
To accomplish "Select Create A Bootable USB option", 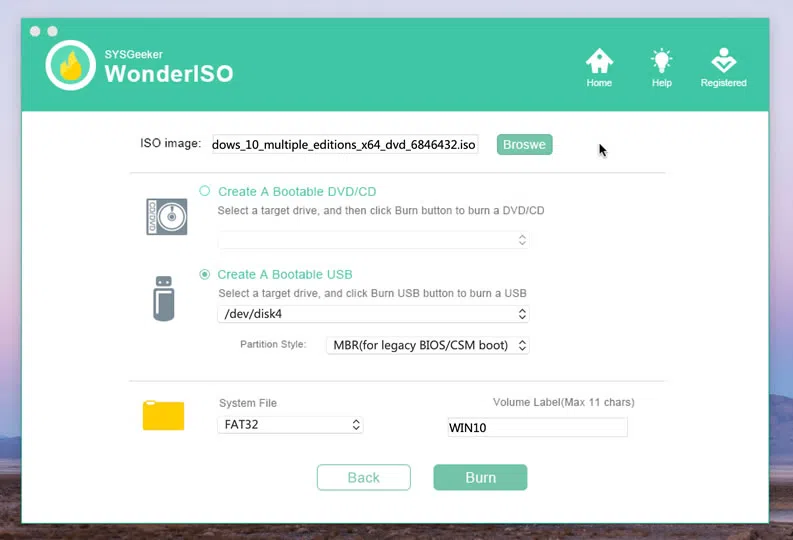I will 205,274.
